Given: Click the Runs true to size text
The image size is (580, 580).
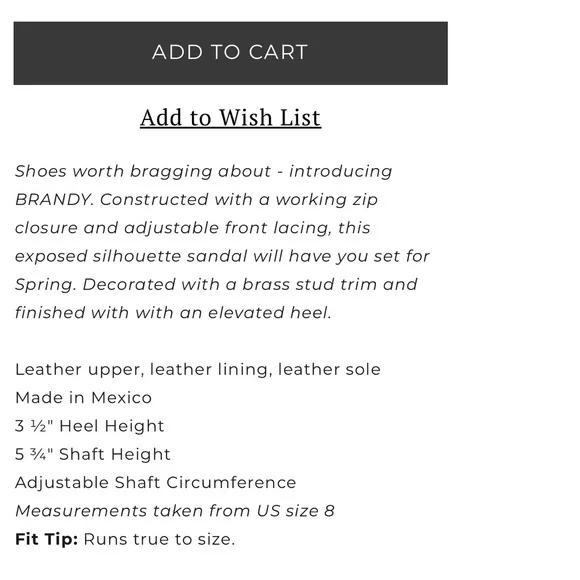Looking at the screenshot, I should coord(159,539).
